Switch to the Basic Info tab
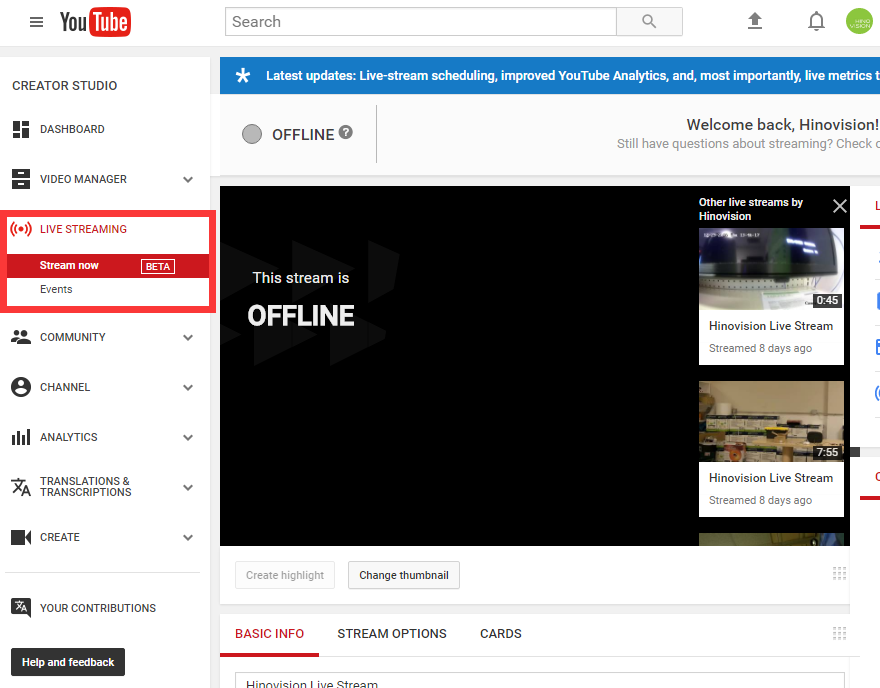This screenshot has height=688, width=880. (269, 634)
